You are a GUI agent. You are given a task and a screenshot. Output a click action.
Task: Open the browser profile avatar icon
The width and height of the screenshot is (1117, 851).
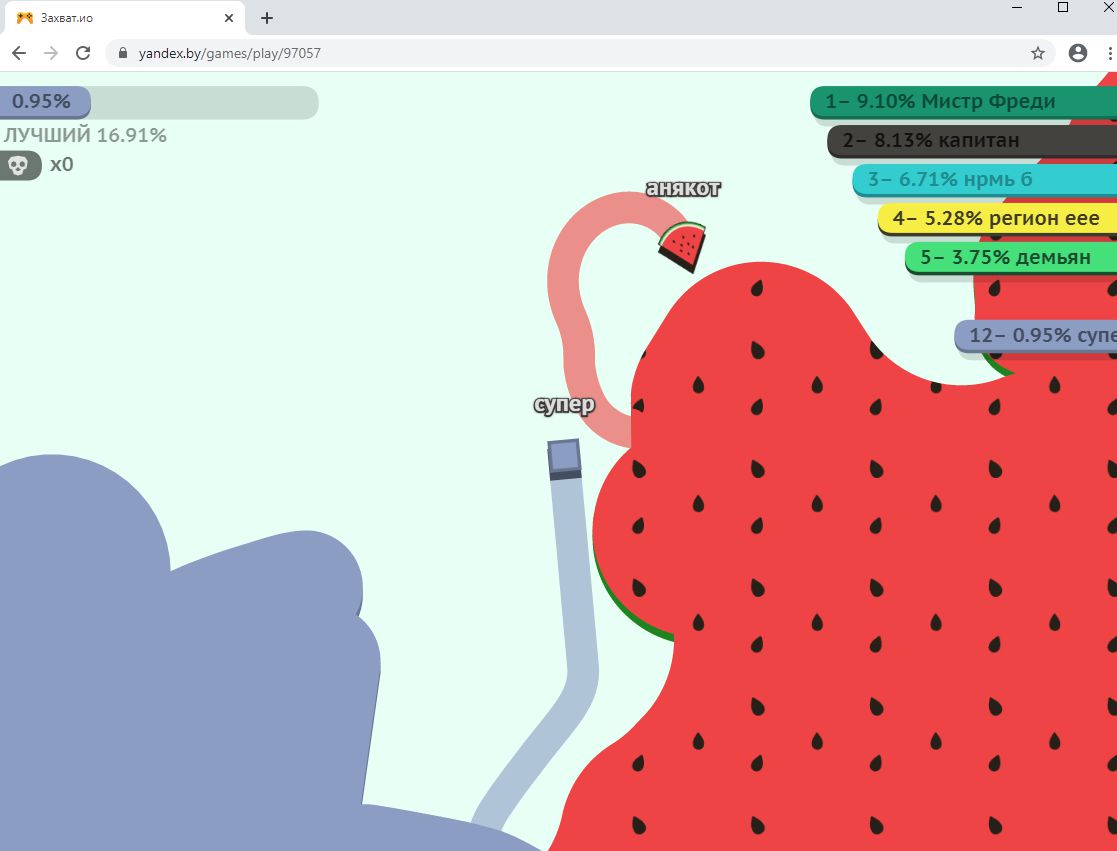(x=1077, y=53)
